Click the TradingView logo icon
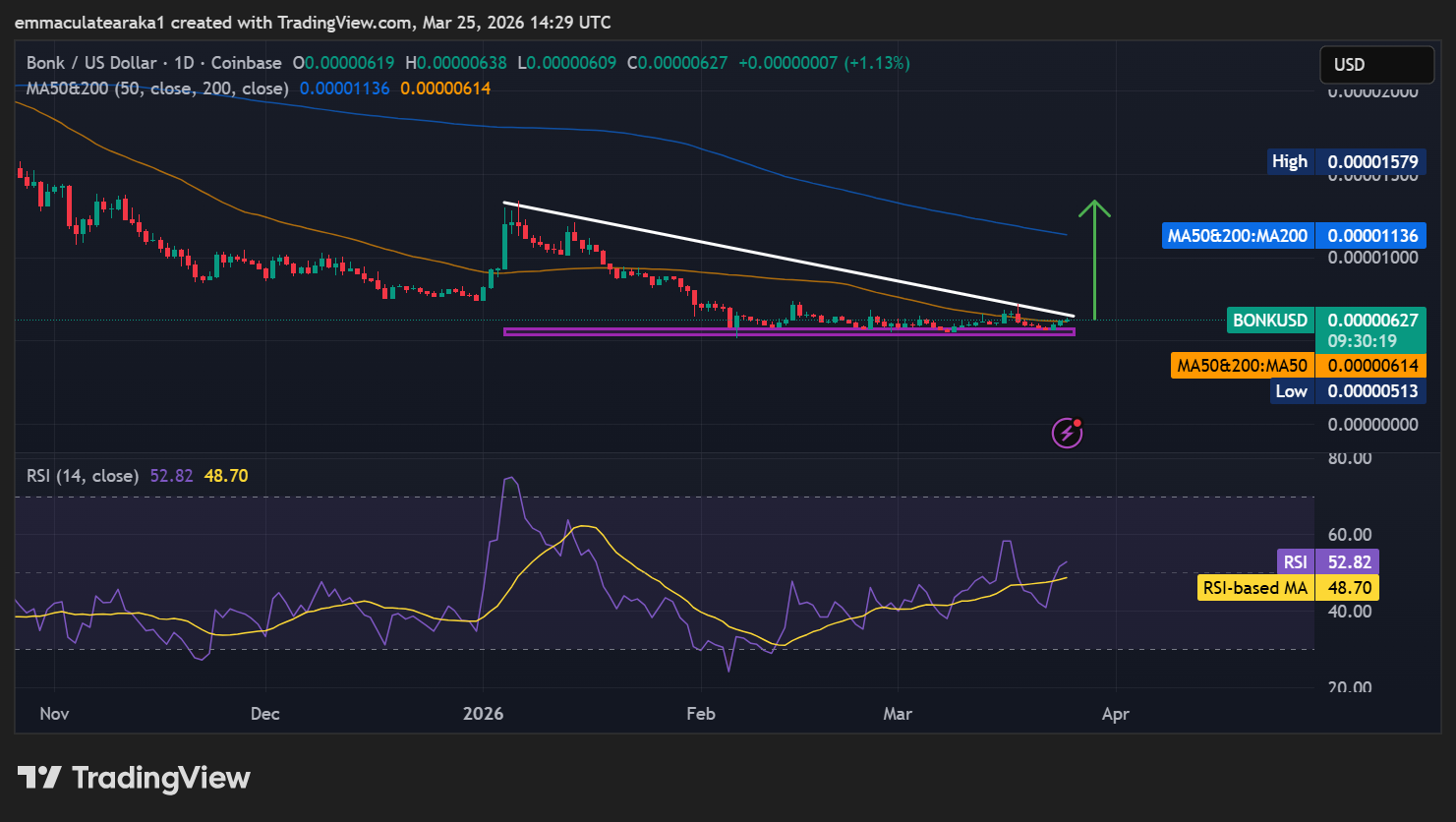1456x822 pixels. pyautogui.click(x=40, y=778)
